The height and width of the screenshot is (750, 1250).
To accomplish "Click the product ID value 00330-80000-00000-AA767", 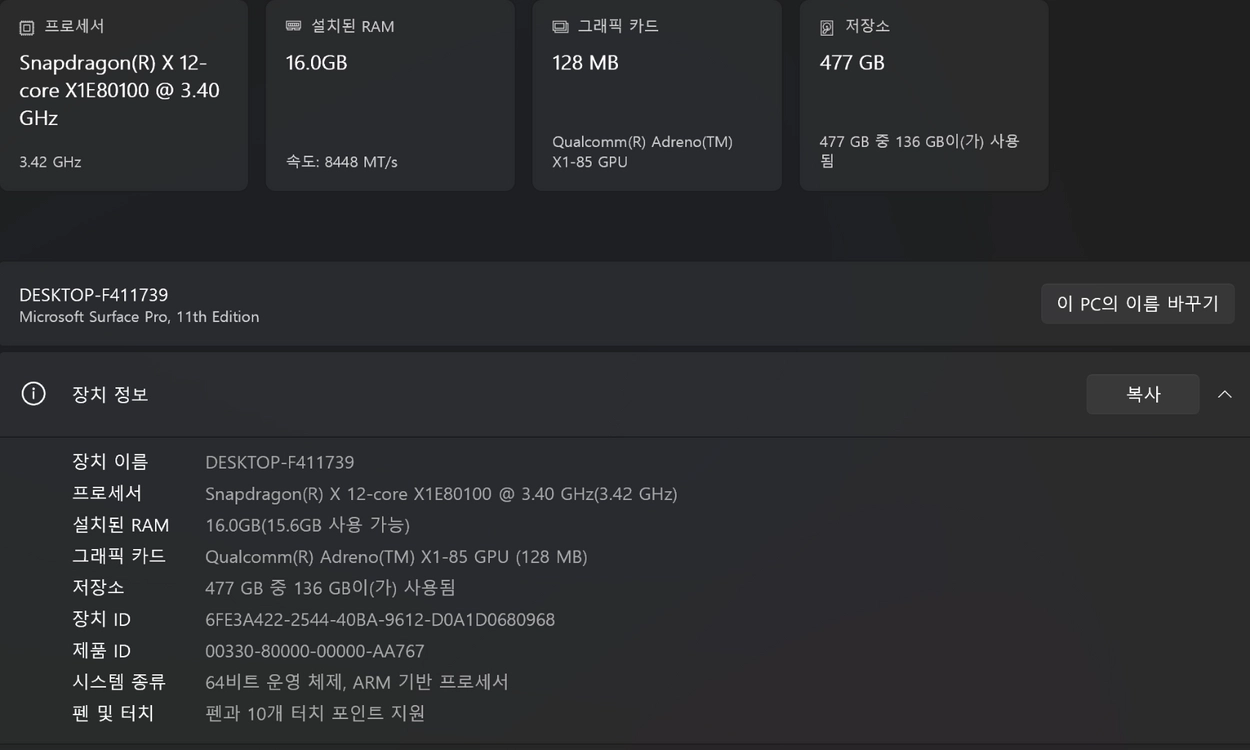I will (315, 651).
